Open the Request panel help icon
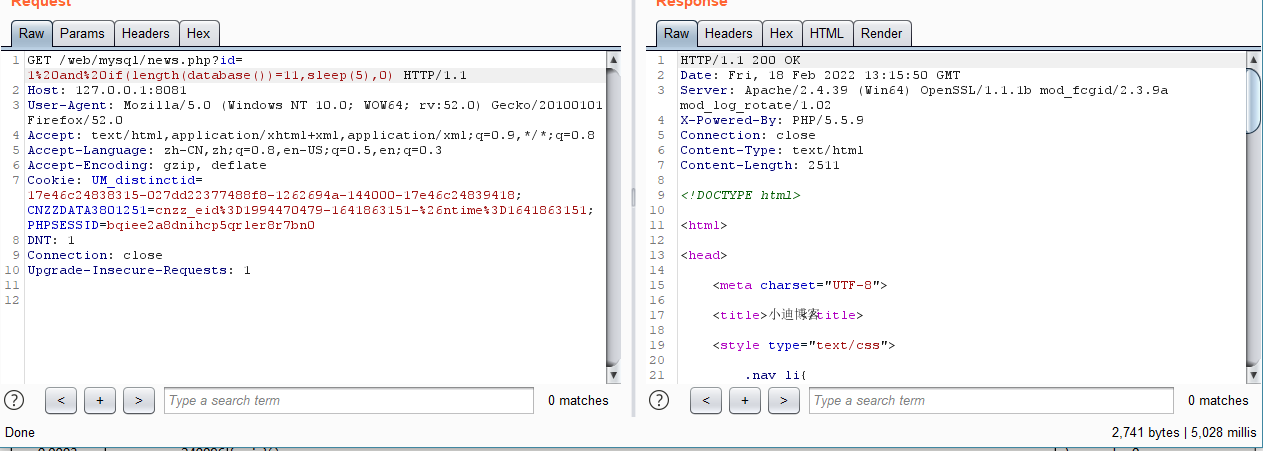This screenshot has height=451, width=1263. (14, 400)
